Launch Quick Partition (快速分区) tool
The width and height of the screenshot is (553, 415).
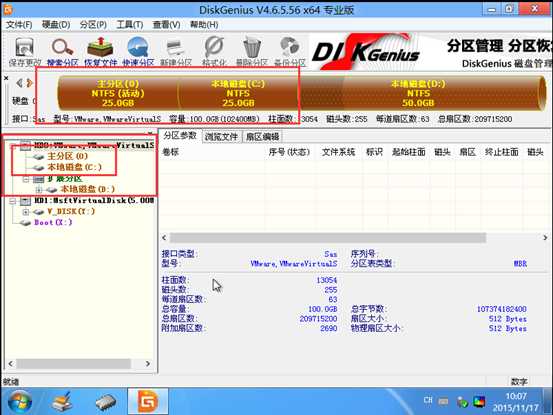point(138,51)
